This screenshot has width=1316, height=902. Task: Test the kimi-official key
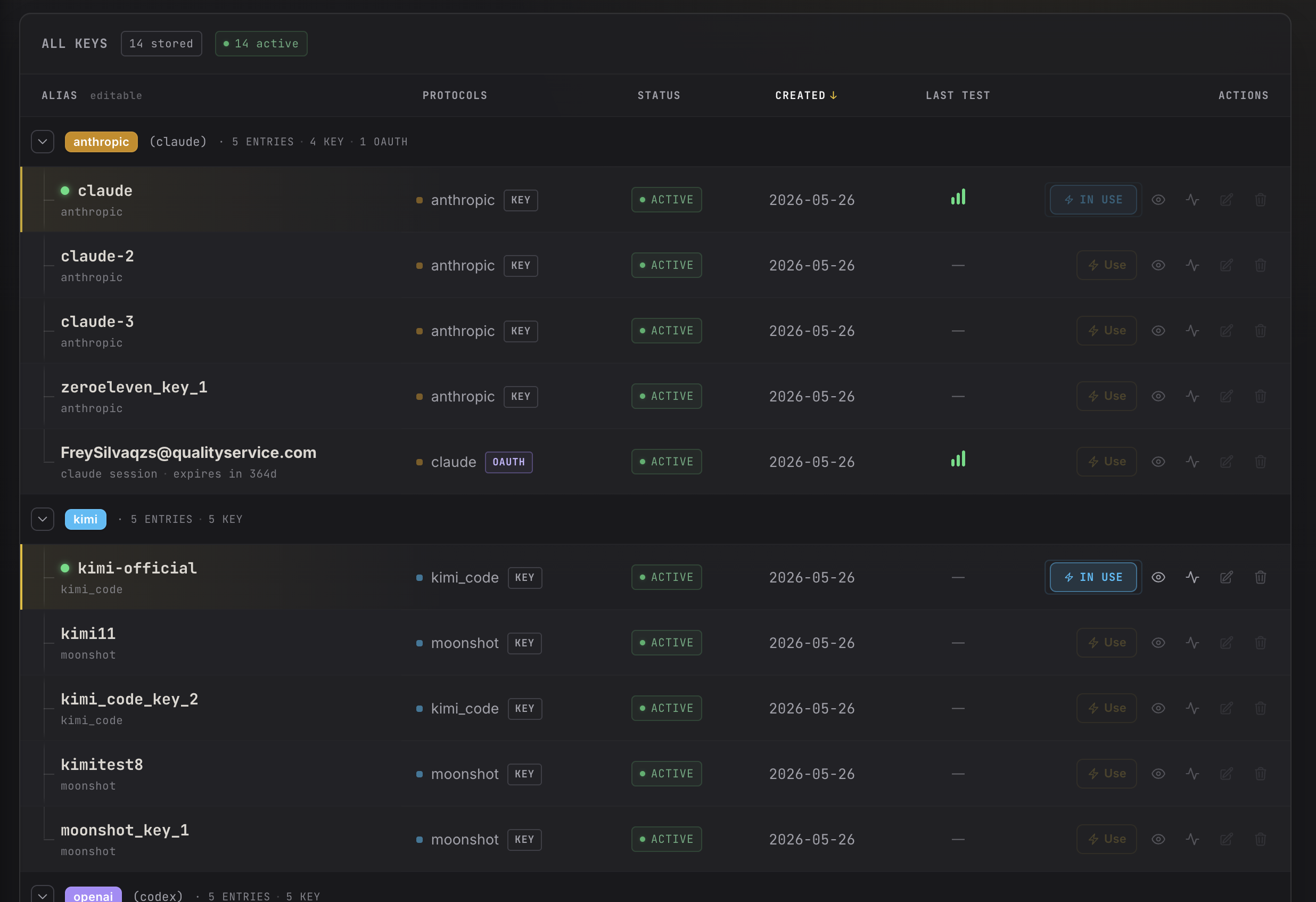[1192, 577]
